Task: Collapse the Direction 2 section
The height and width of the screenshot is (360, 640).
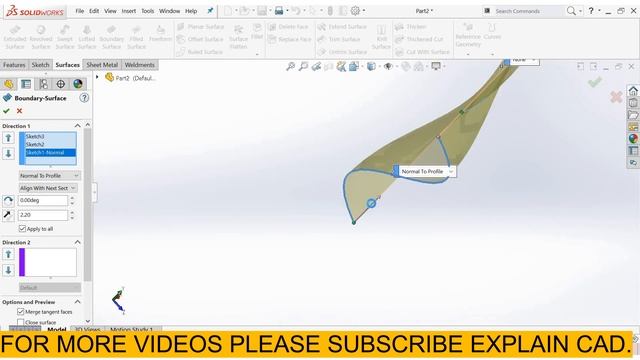Action: click(77, 242)
